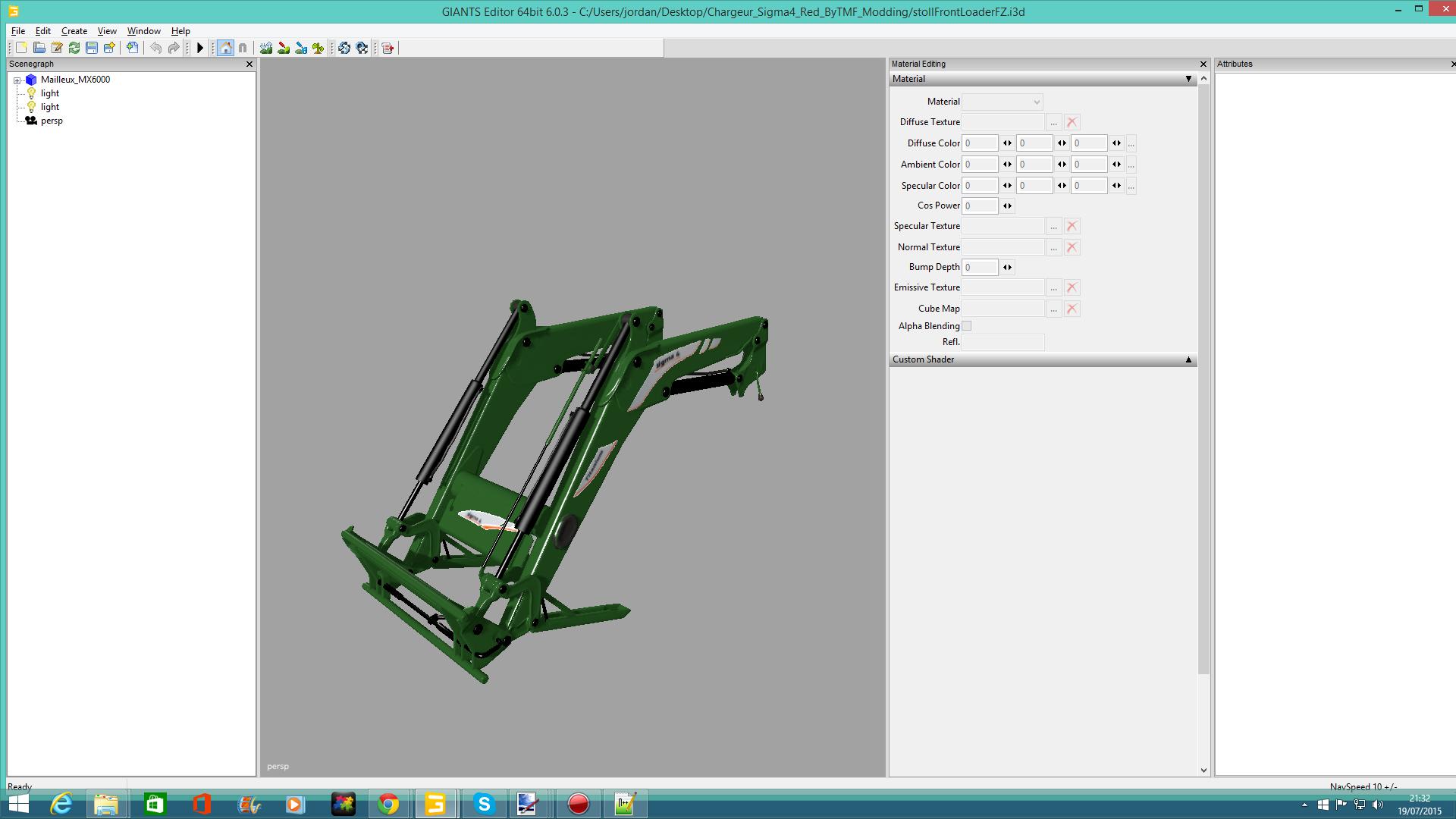Open the Diffuse Color picker button
Screen dimensions: 1456x819
[1131, 143]
